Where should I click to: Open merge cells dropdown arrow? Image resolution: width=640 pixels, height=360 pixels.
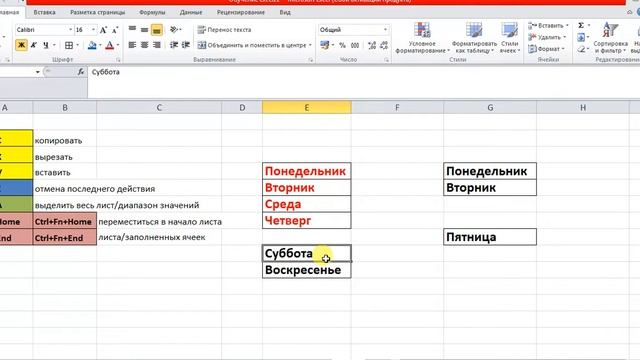click(x=310, y=45)
